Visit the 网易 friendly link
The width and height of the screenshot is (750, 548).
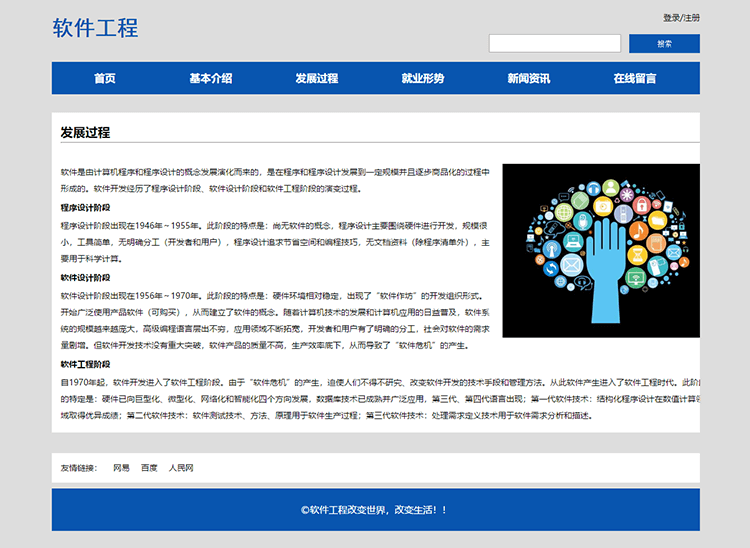pos(121,468)
